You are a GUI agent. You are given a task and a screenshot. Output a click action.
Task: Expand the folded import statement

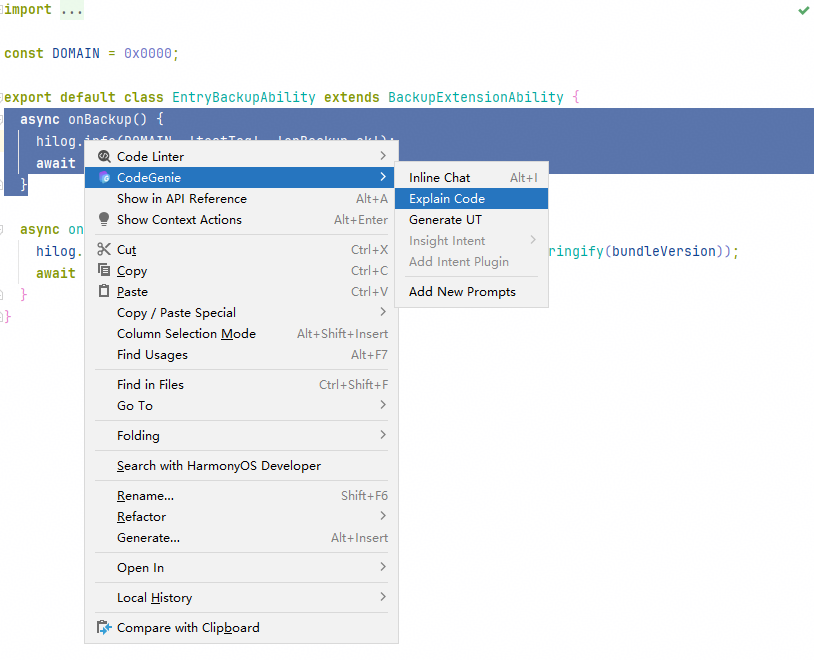click(70, 10)
